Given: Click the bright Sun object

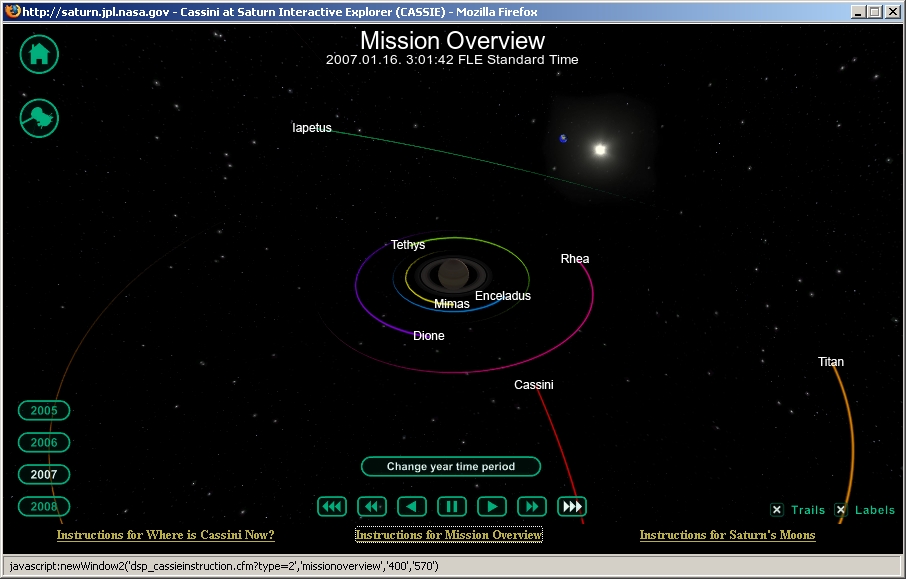Looking at the screenshot, I should pyautogui.click(x=600, y=150).
